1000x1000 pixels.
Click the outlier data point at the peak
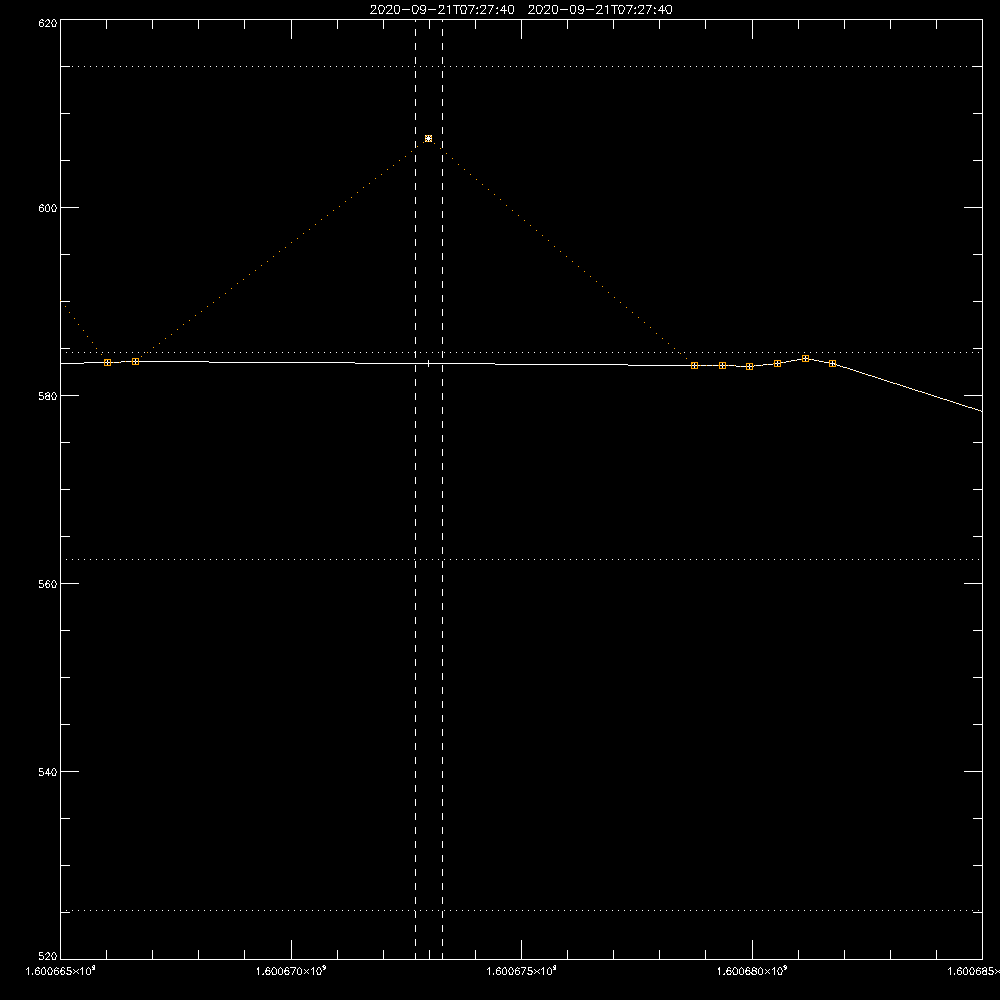(x=428, y=138)
